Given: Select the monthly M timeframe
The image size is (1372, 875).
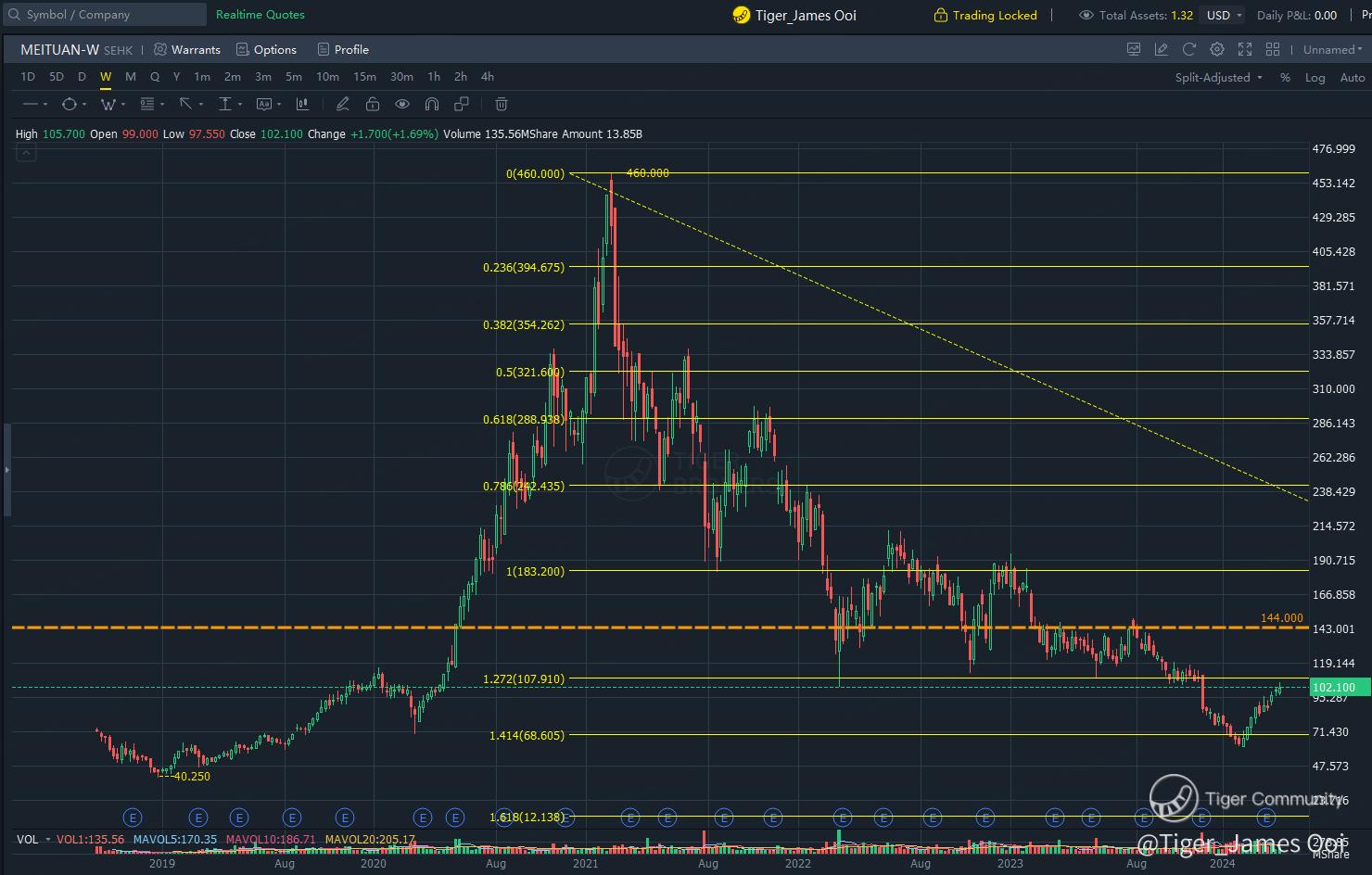Looking at the screenshot, I should point(131,77).
